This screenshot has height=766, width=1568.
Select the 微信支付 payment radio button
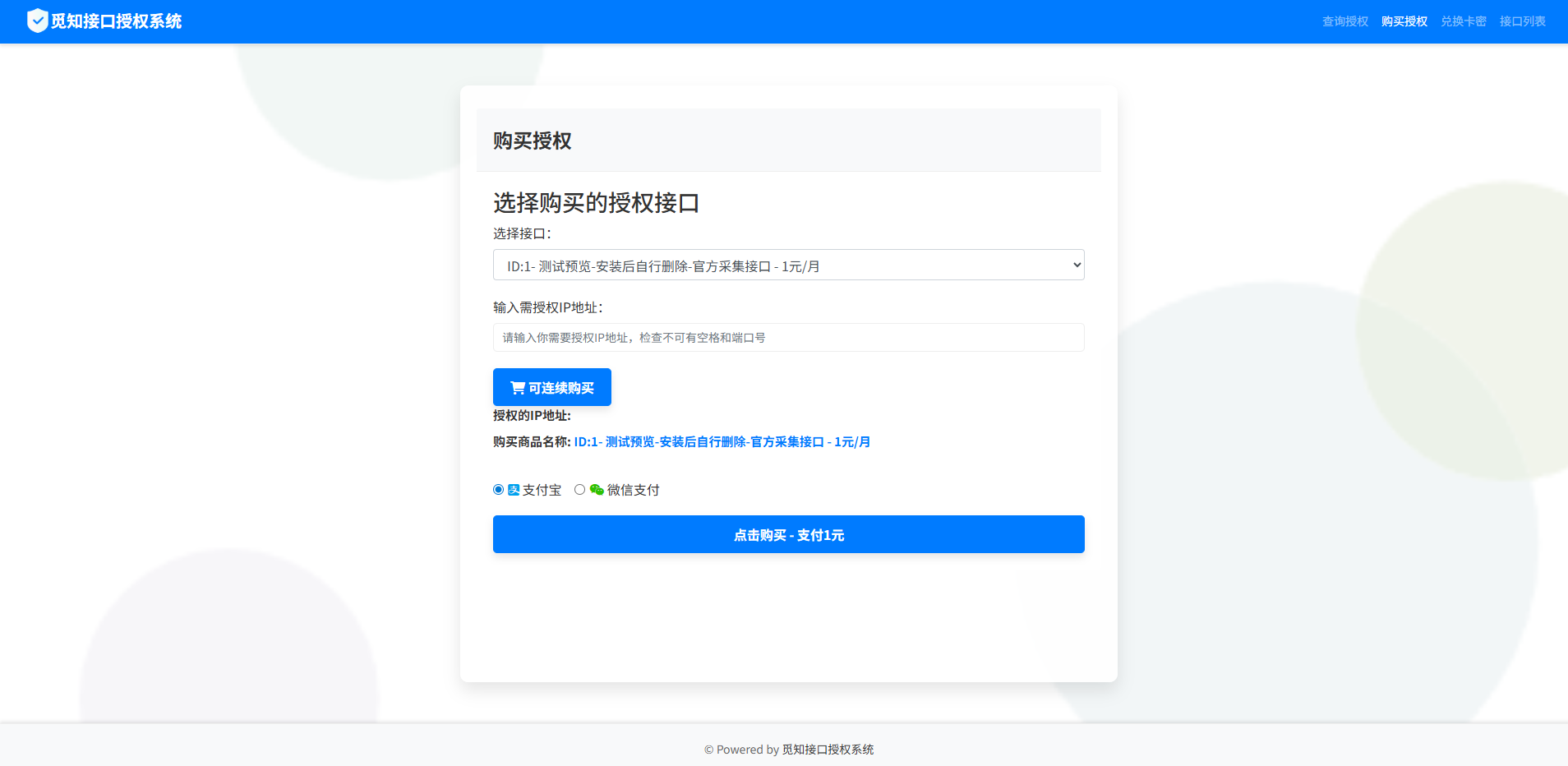pyautogui.click(x=581, y=489)
